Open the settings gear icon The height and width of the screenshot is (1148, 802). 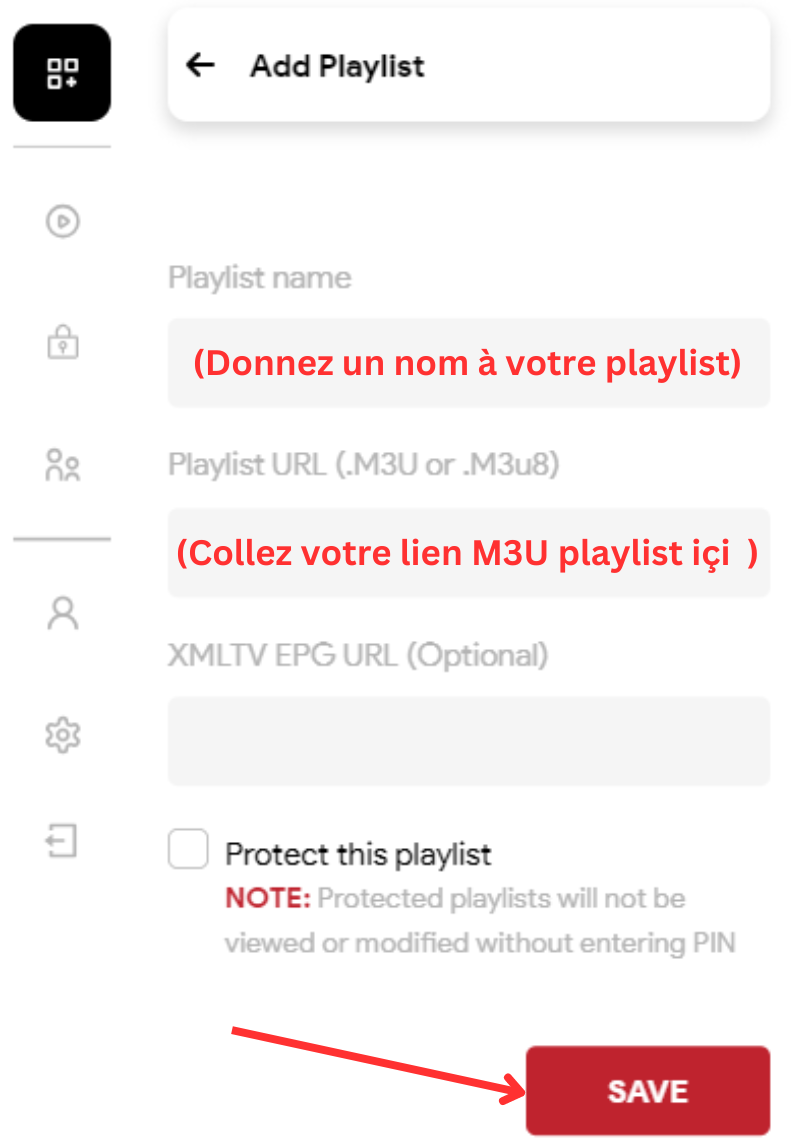point(62,735)
